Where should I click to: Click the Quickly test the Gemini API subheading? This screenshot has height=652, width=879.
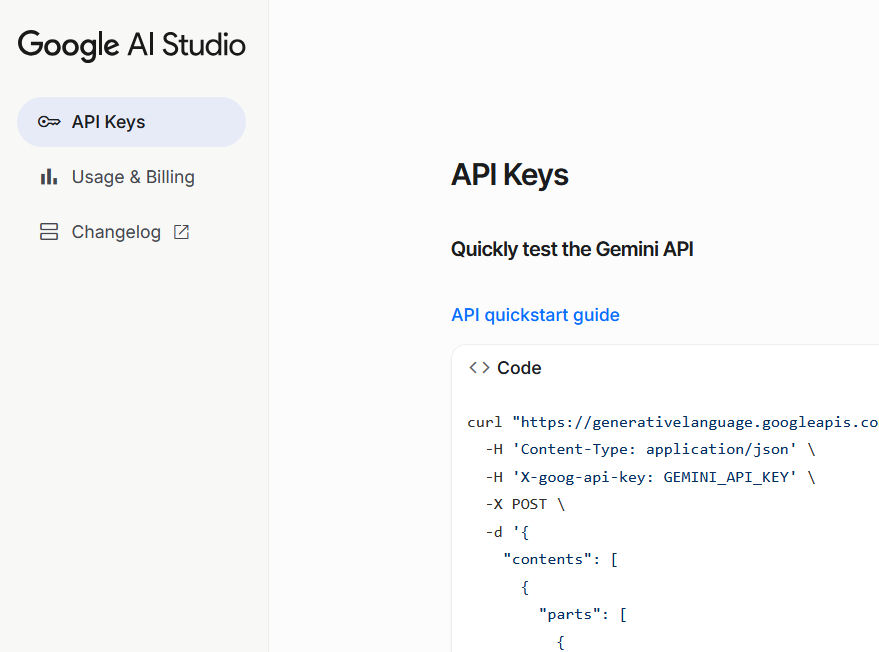[x=572, y=249]
